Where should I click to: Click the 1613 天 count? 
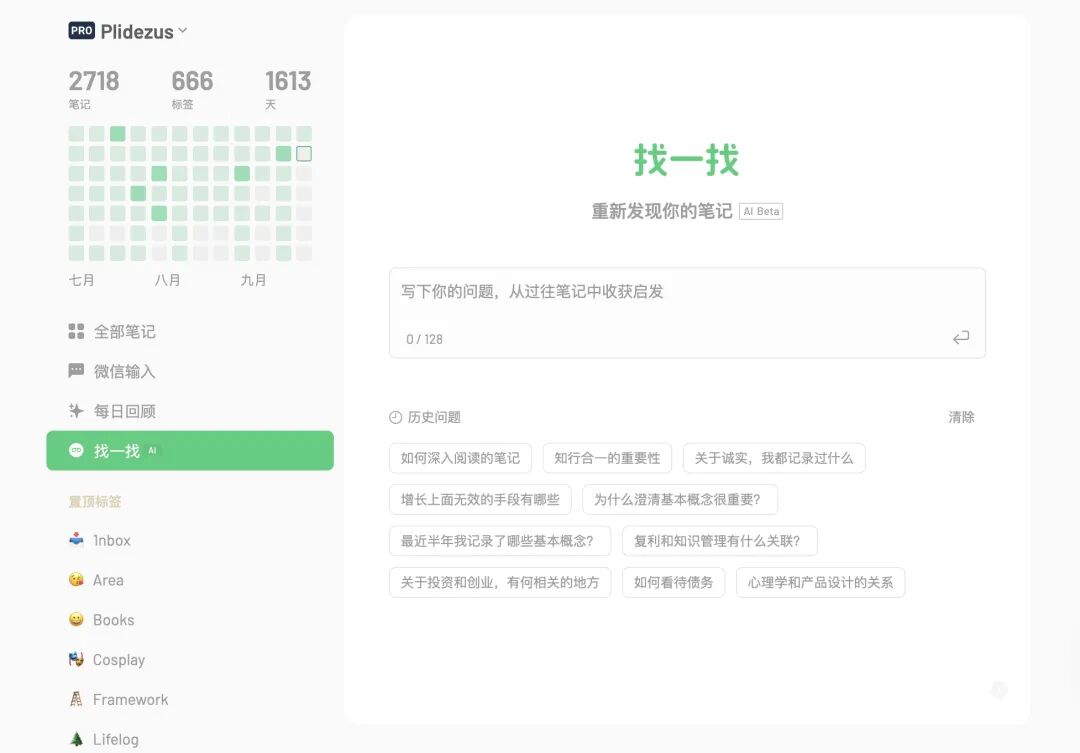(x=288, y=90)
